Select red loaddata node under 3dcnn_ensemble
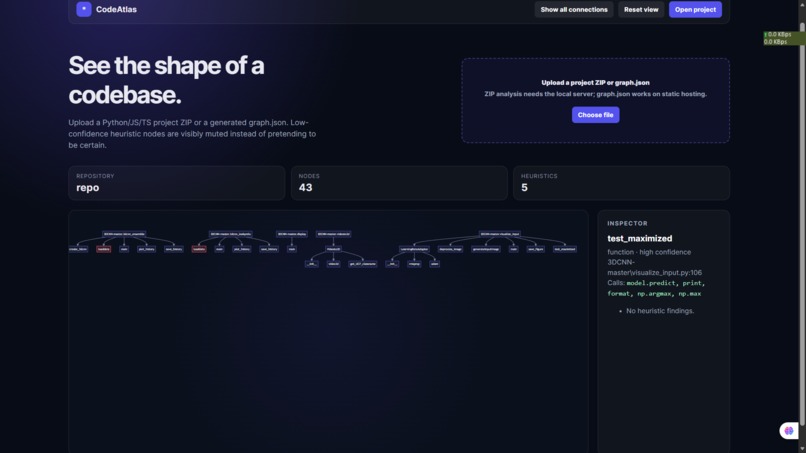 103,249
